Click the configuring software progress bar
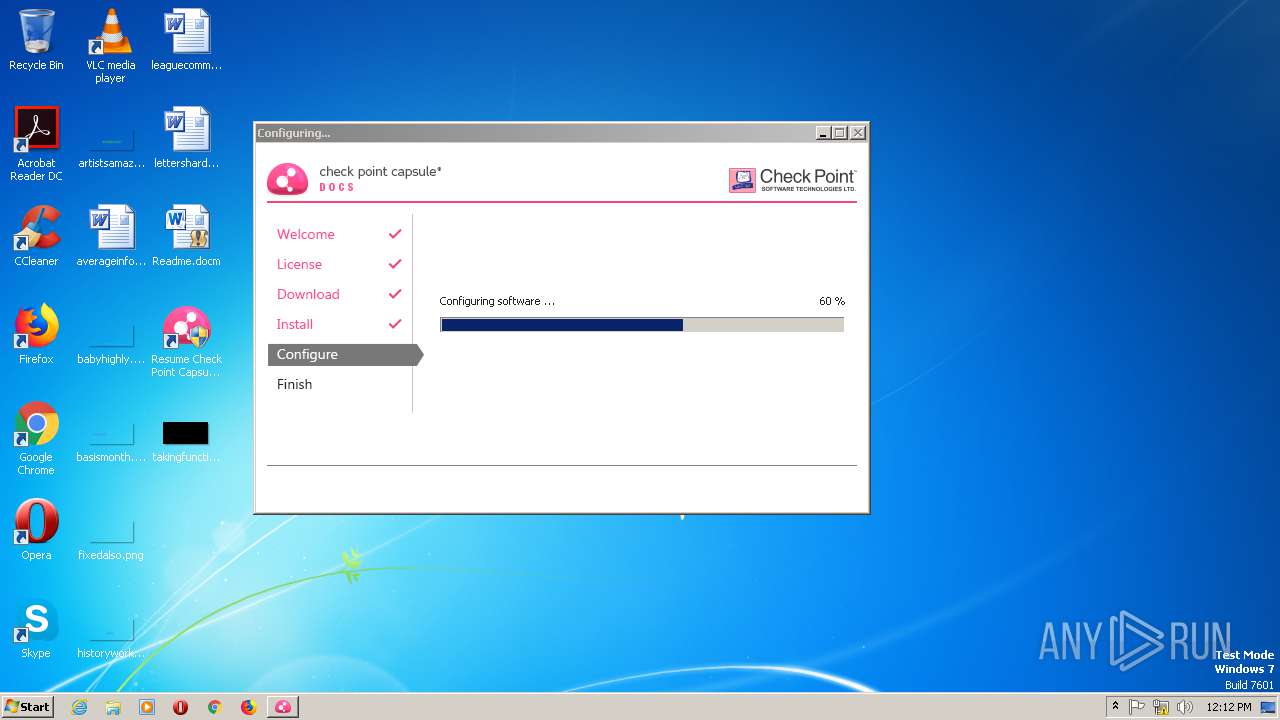Screen dimensions: 1280x720 click(x=642, y=324)
